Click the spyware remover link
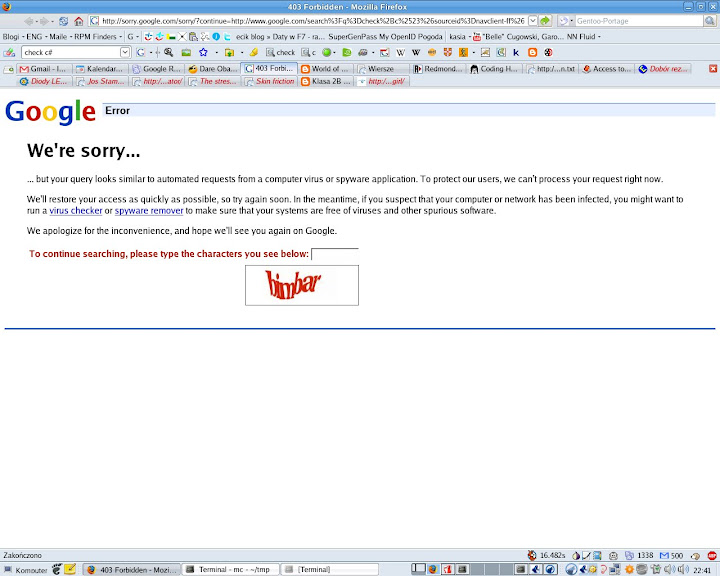The image size is (720, 576). pos(149,211)
